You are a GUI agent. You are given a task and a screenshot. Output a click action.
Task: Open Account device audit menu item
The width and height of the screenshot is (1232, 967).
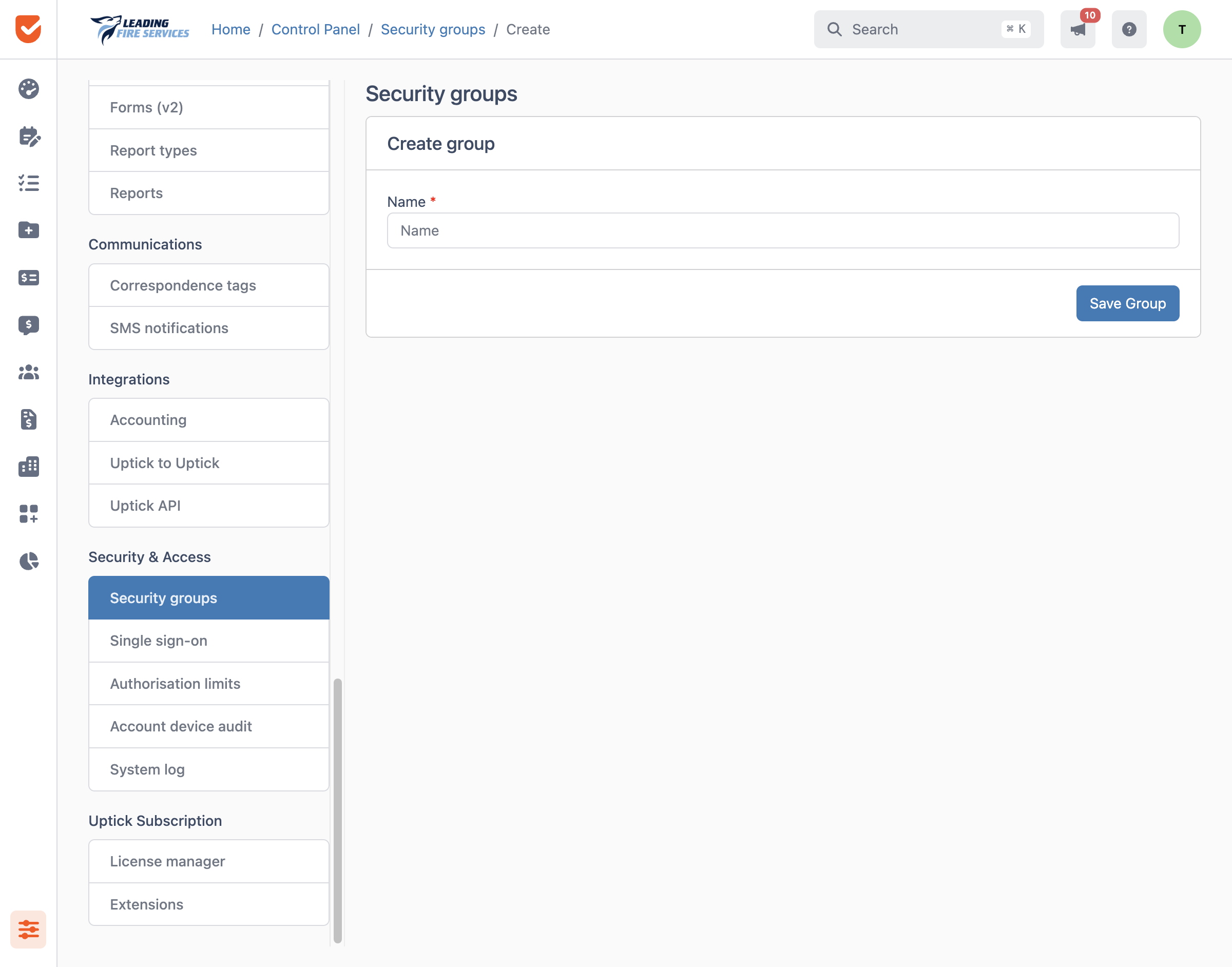[209, 726]
